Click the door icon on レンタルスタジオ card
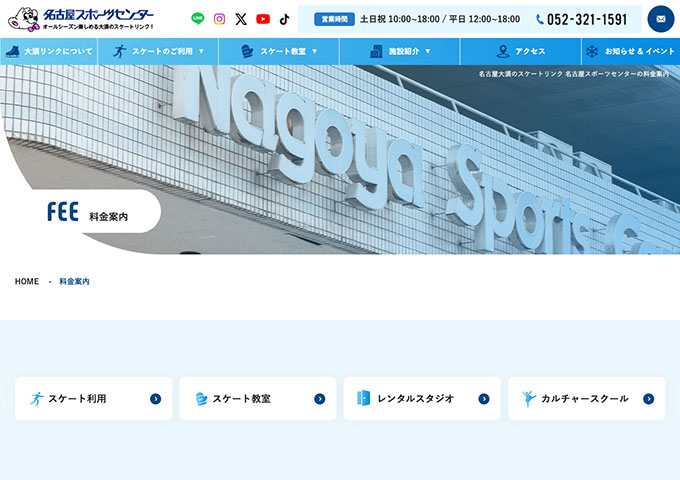680x480 pixels. click(x=363, y=398)
